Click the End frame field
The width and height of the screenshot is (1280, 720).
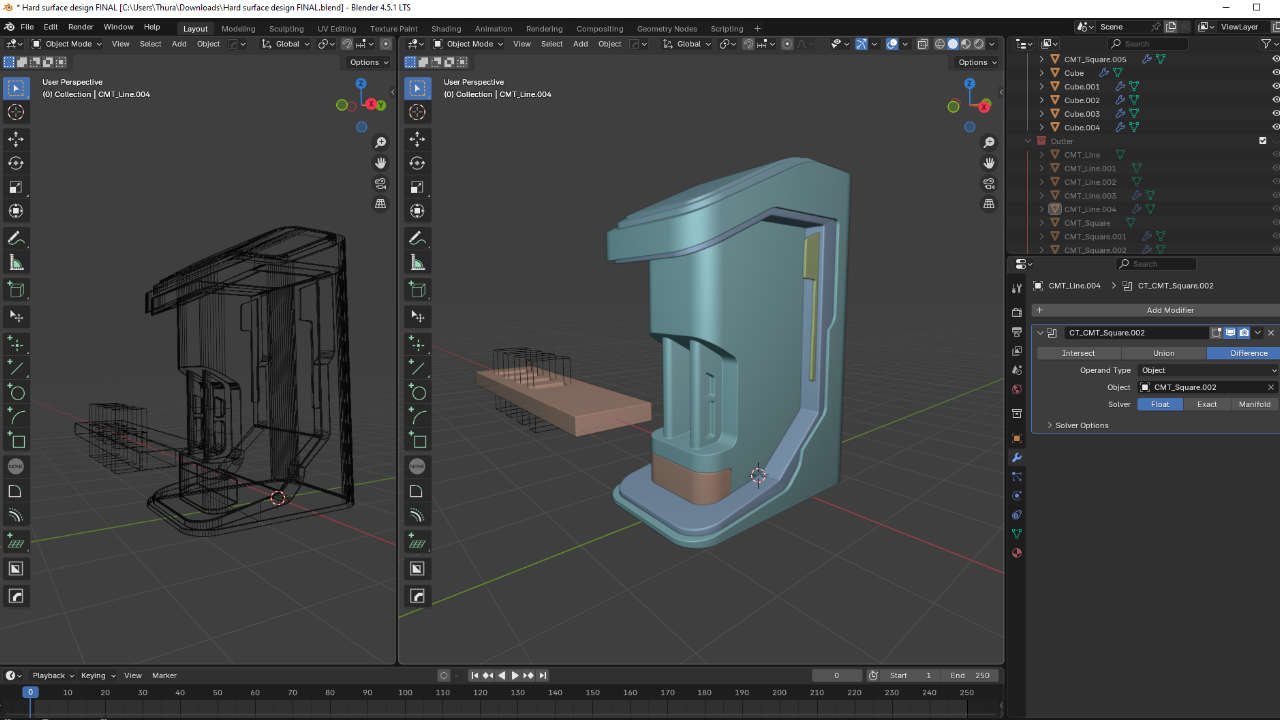[x=970, y=675]
